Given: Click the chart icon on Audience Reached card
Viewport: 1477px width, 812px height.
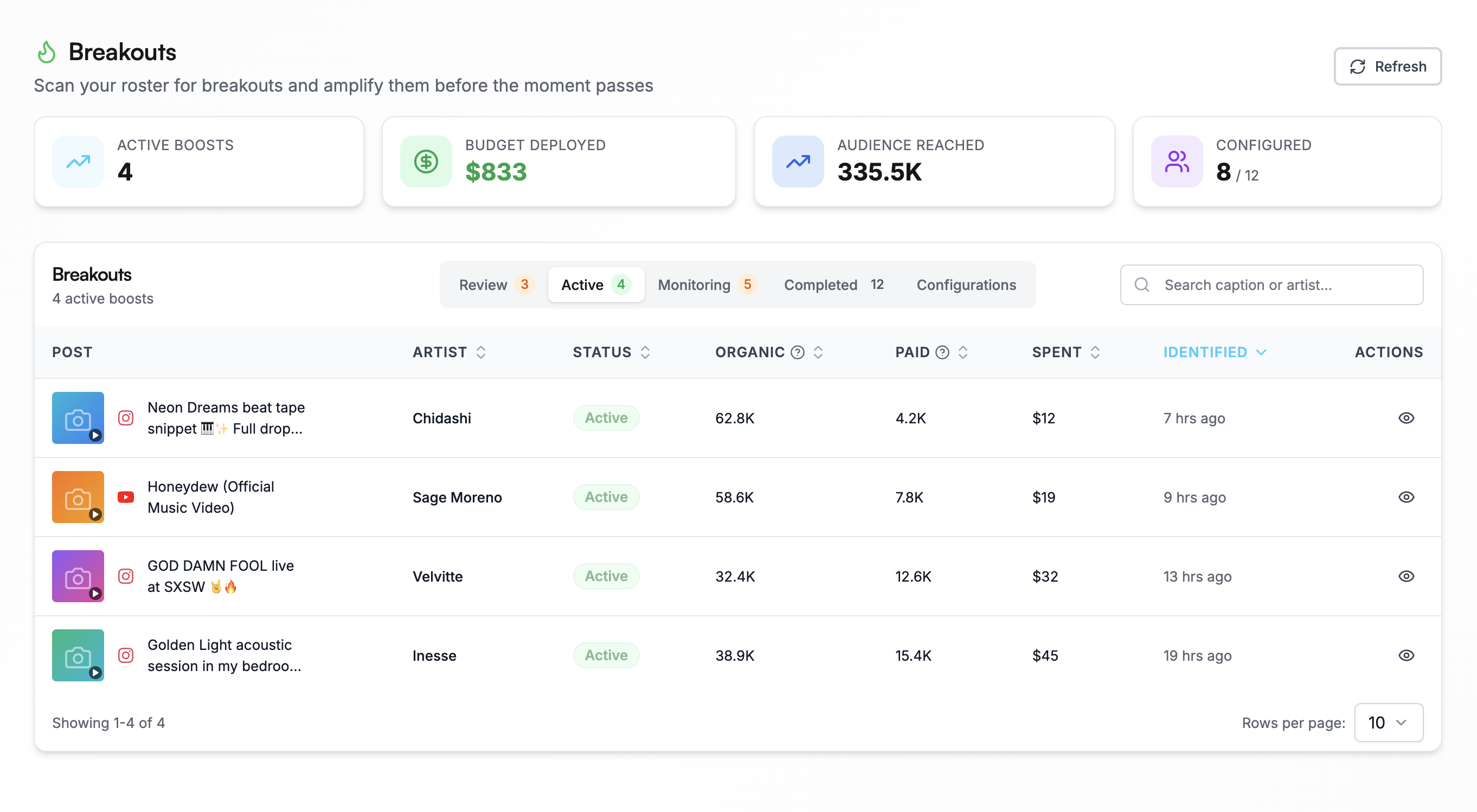Looking at the screenshot, I should pos(797,161).
